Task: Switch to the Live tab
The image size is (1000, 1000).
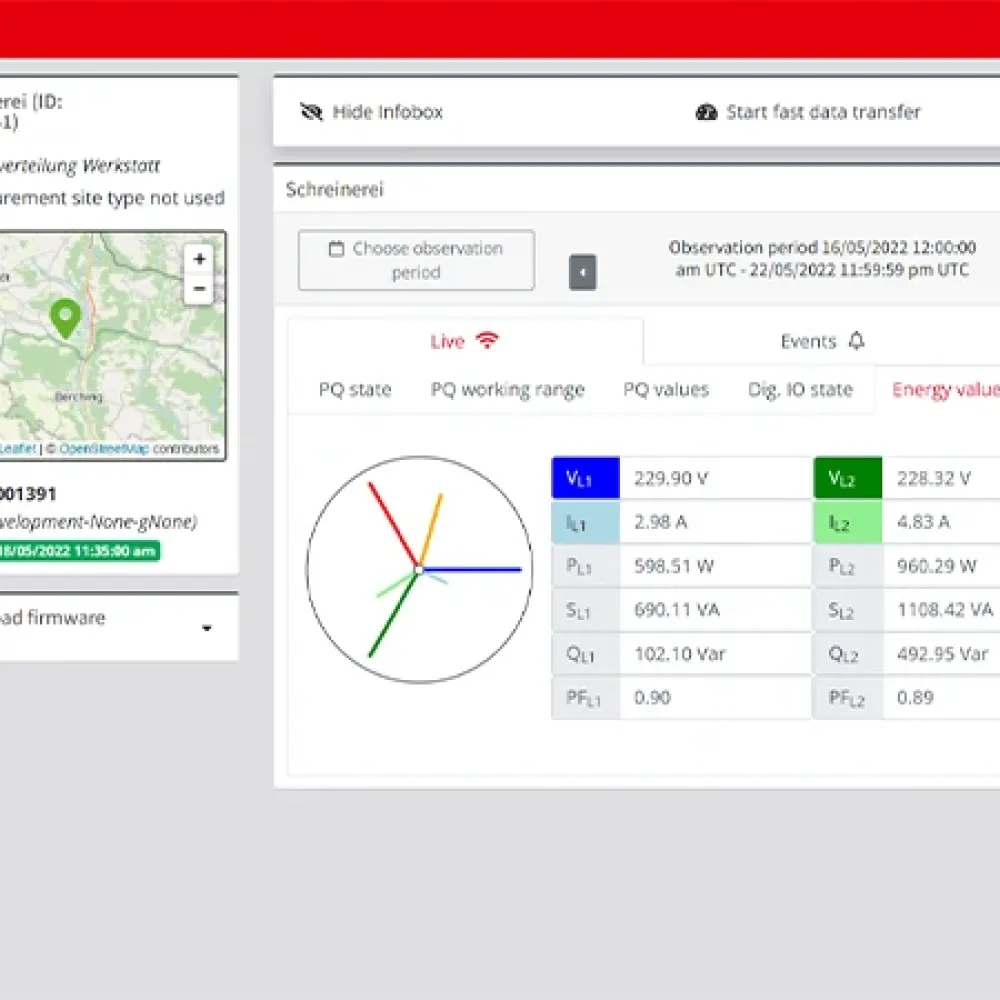Action: point(465,341)
